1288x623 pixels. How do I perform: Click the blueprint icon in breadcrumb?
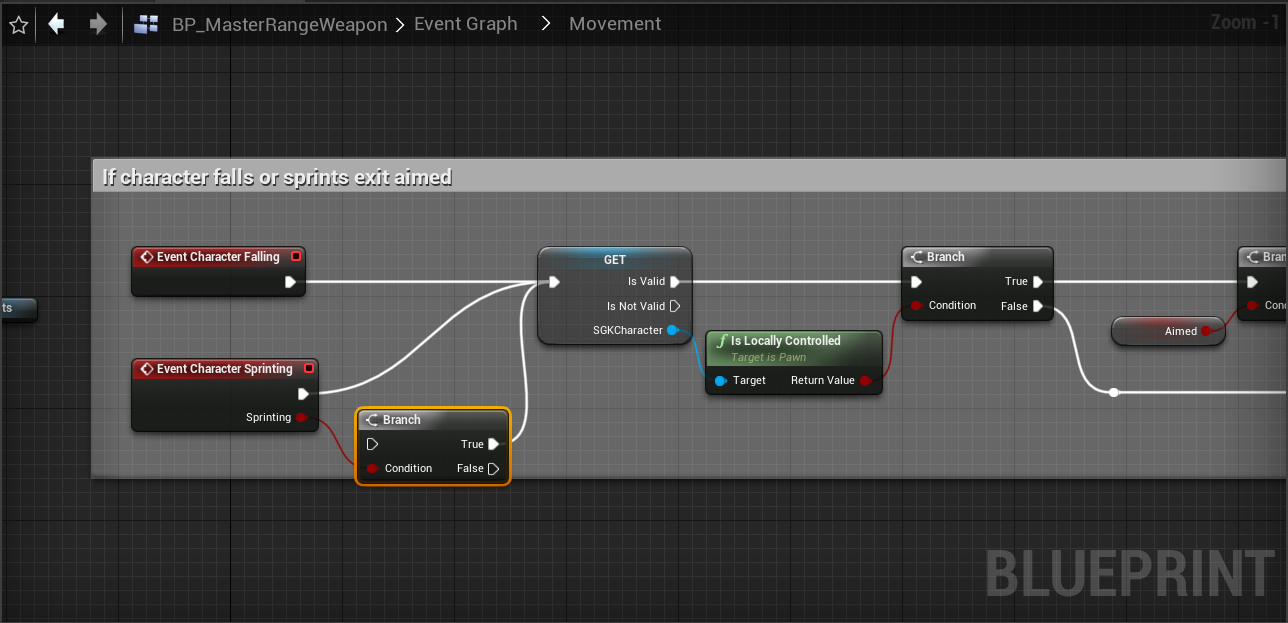click(x=146, y=25)
